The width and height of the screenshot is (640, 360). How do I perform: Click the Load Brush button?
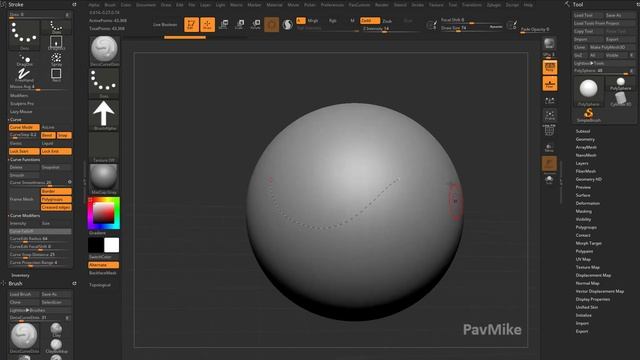[x=24, y=294]
